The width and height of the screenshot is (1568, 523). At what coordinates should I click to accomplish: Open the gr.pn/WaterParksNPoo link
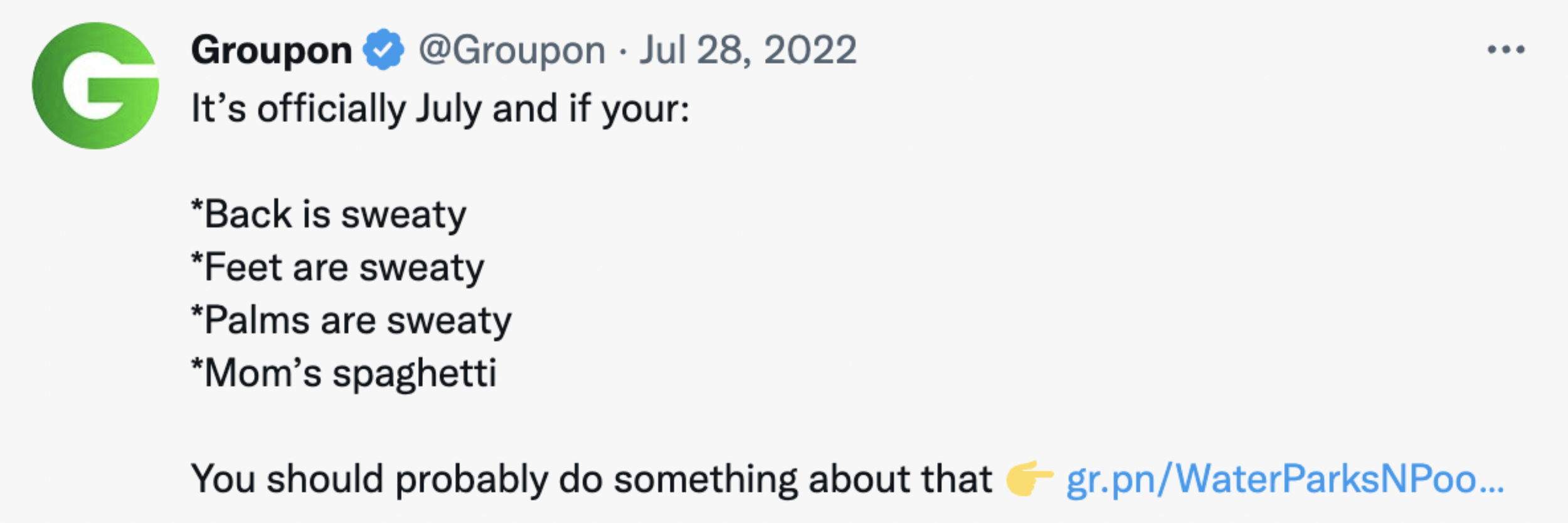(x=1285, y=480)
